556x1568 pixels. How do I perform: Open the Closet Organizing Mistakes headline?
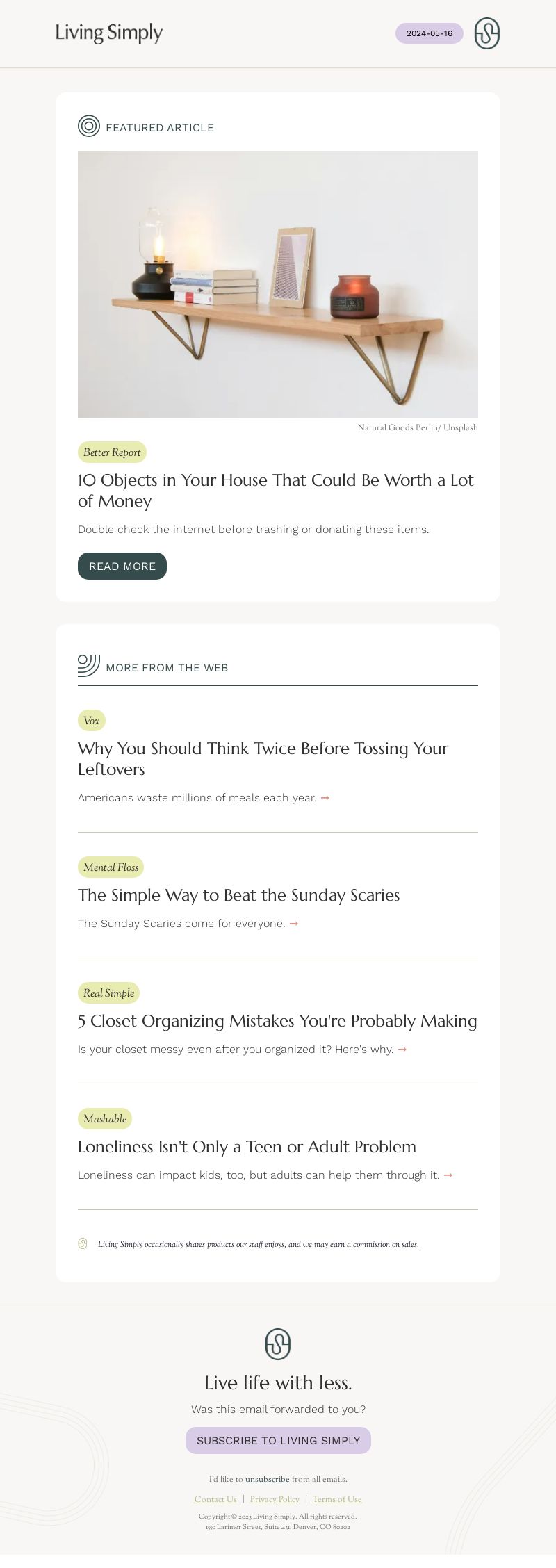point(277,1021)
